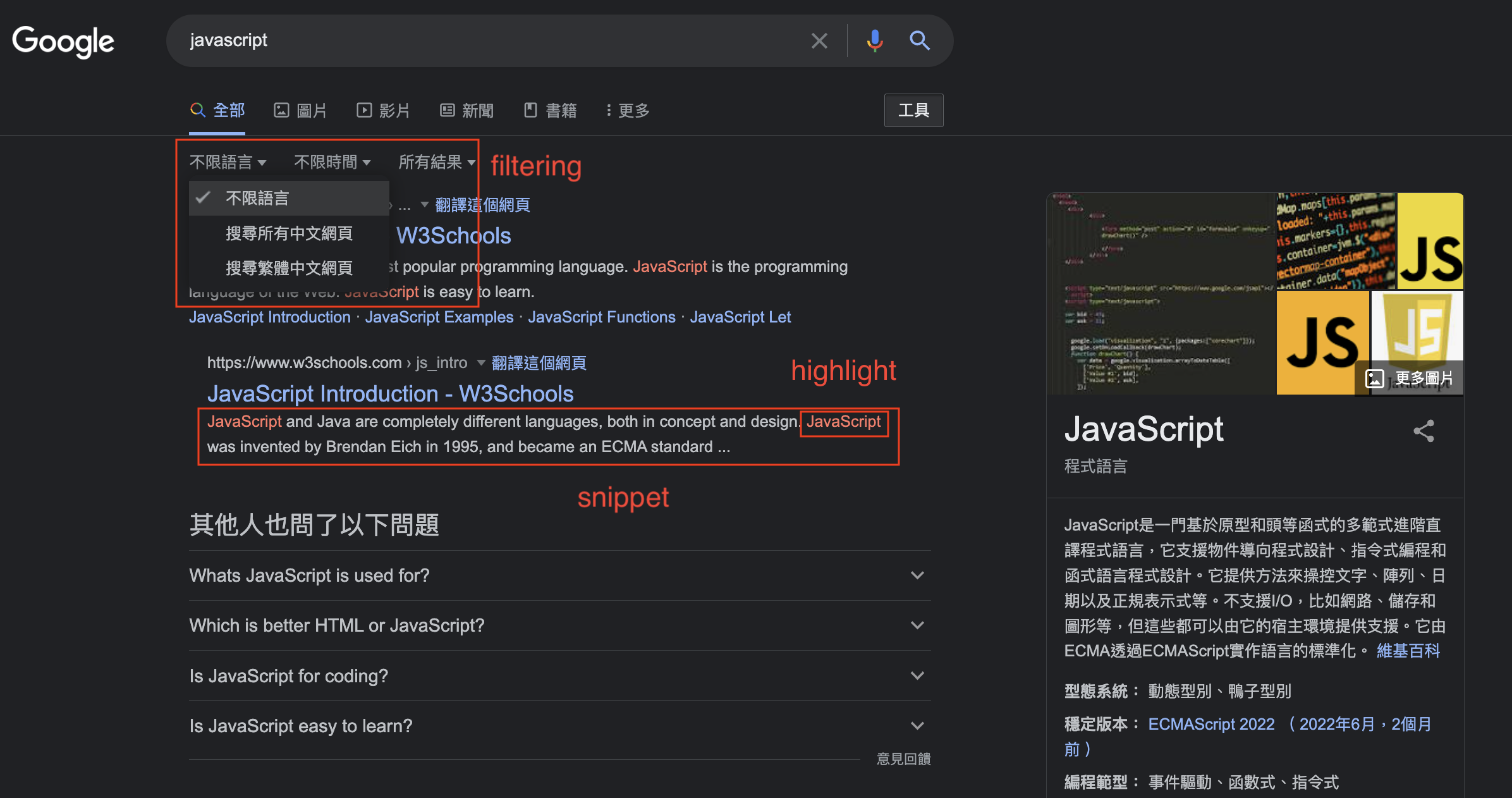This screenshot has width=1512, height=798.
Task: Open the 所有結果 results filter dropdown
Action: 436,163
